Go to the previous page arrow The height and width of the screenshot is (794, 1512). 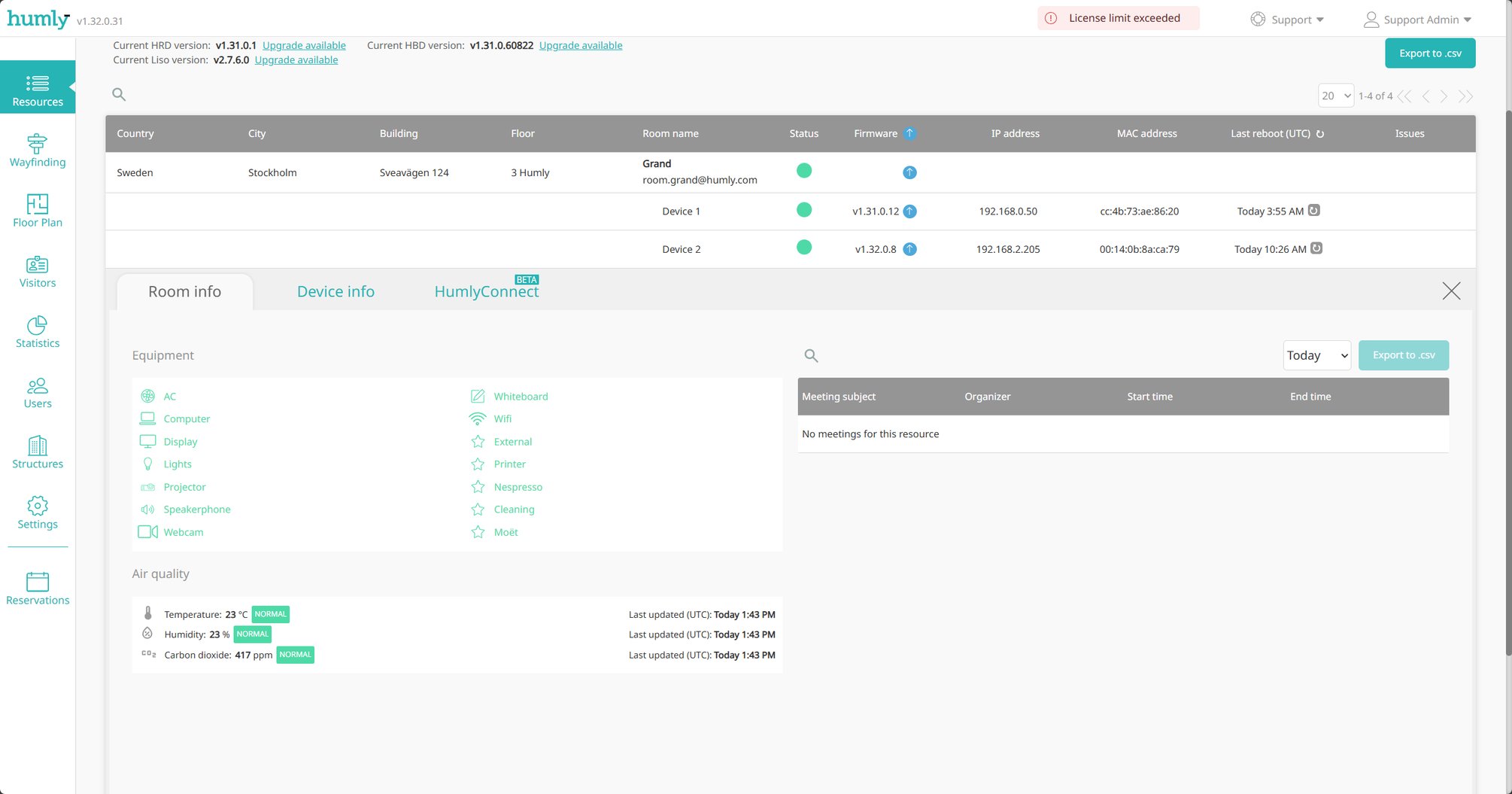coord(1425,96)
